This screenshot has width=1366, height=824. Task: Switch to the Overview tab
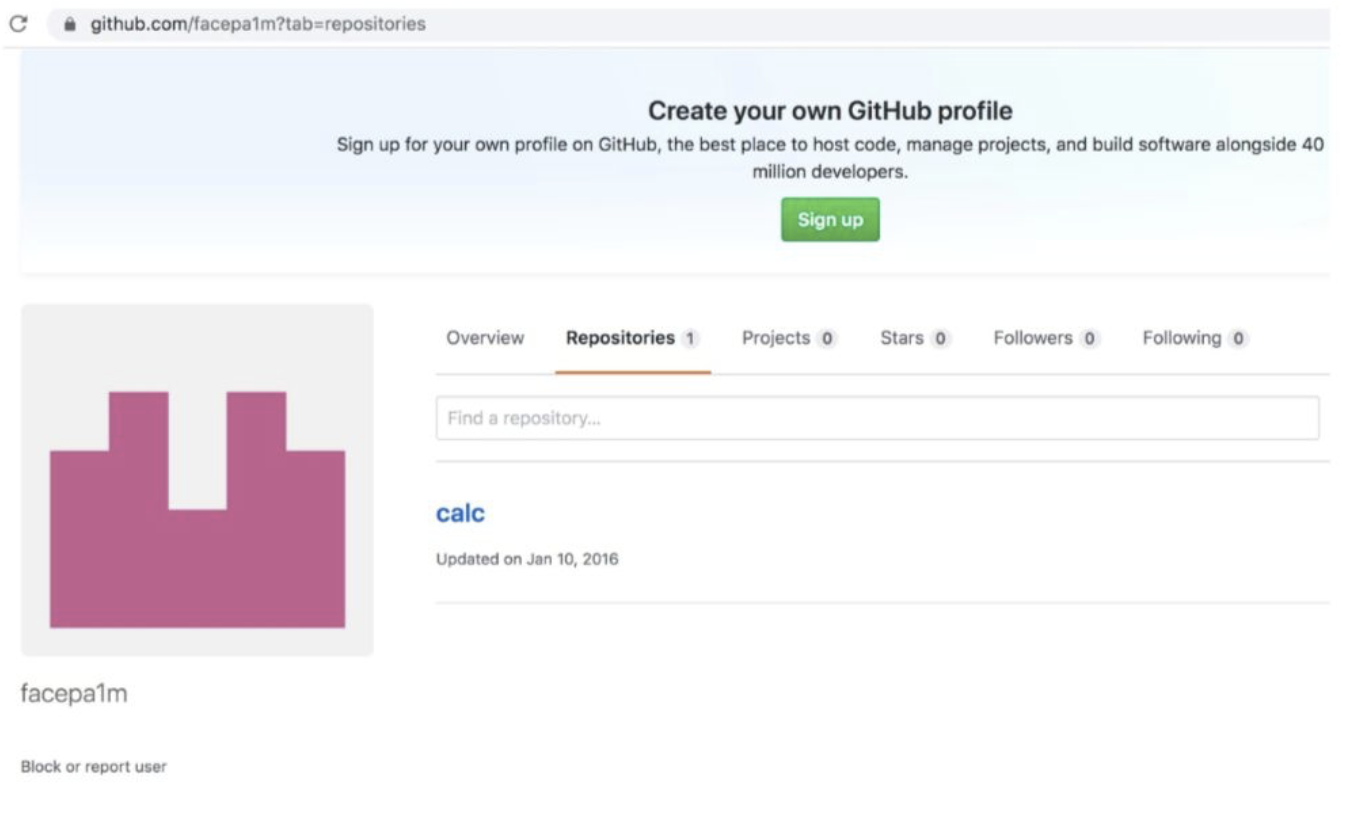pos(485,338)
